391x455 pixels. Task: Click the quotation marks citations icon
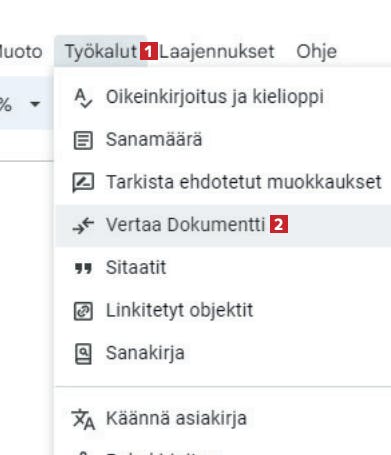[x=83, y=268]
